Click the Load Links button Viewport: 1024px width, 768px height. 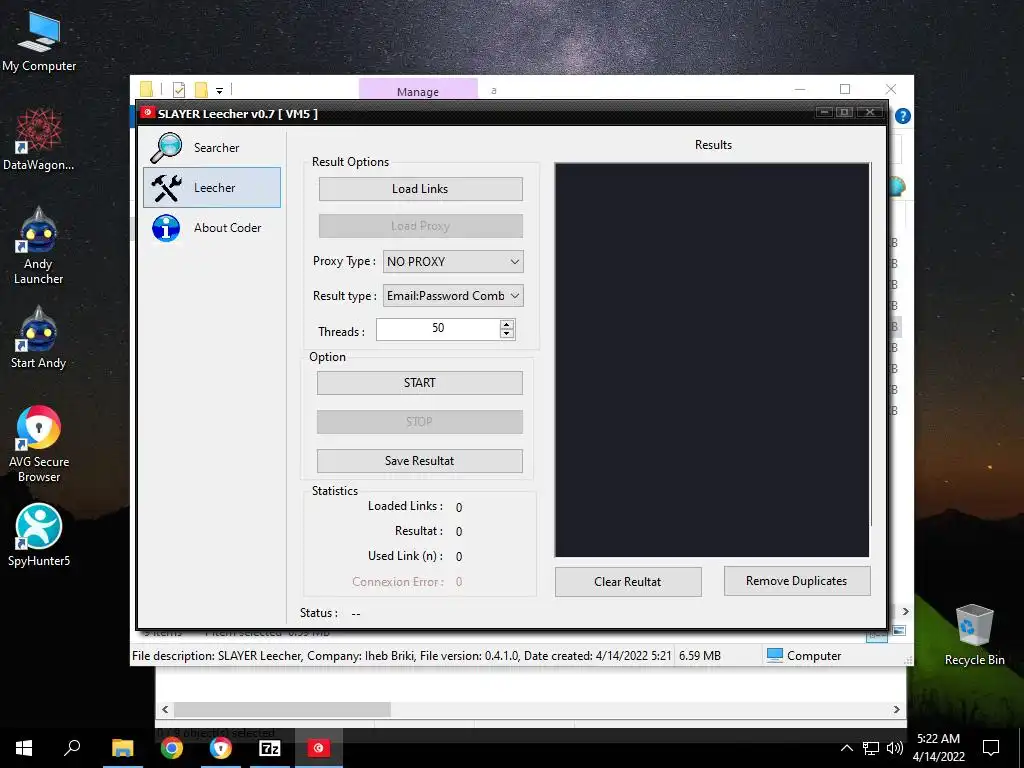tap(421, 189)
